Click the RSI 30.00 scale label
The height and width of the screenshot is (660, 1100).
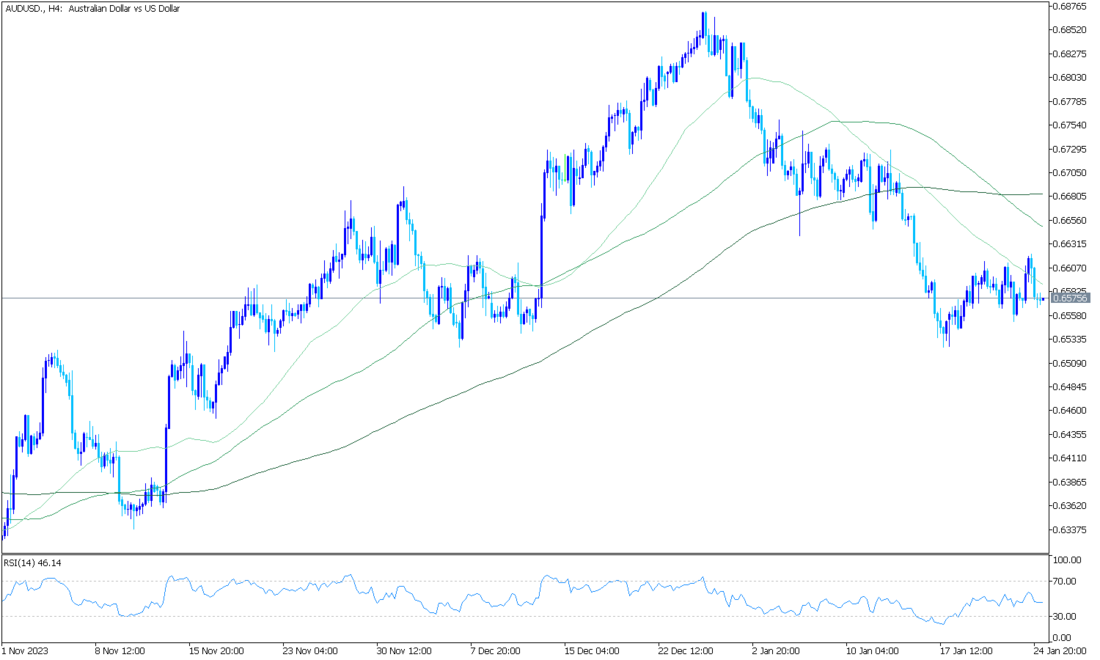point(1065,616)
